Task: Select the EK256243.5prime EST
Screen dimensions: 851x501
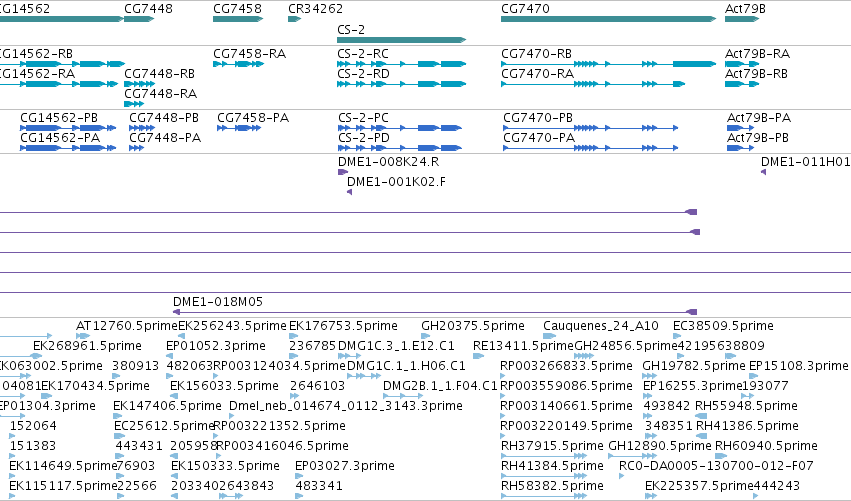Action: coord(182,336)
